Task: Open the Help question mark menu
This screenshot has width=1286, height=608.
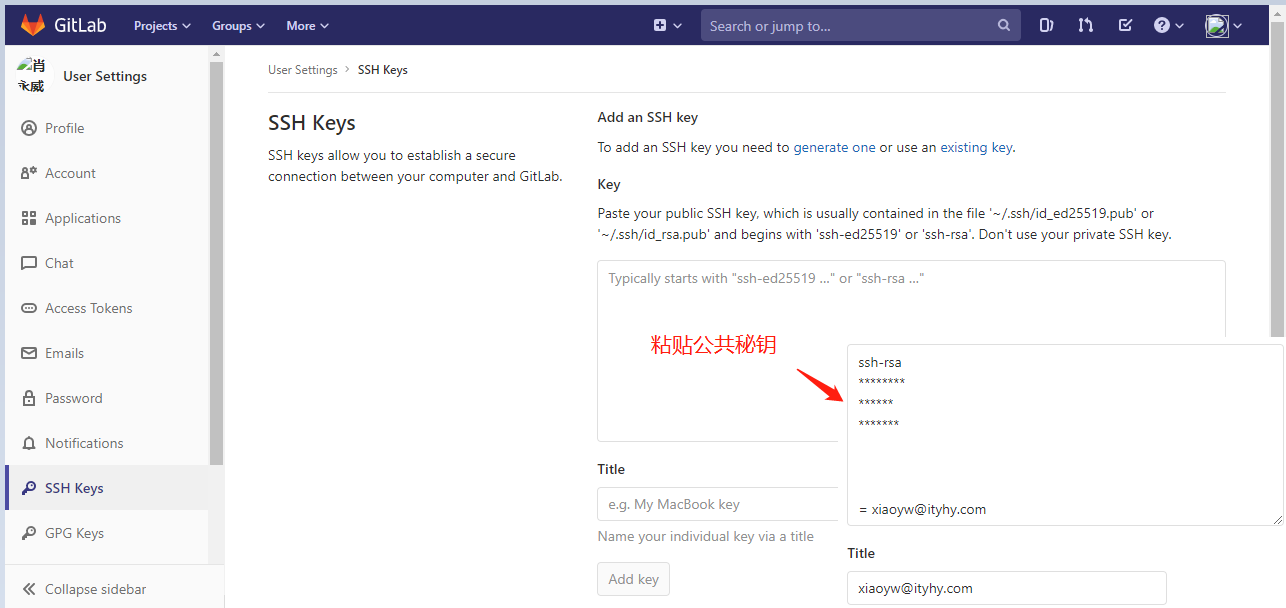Action: point(1163,25)
